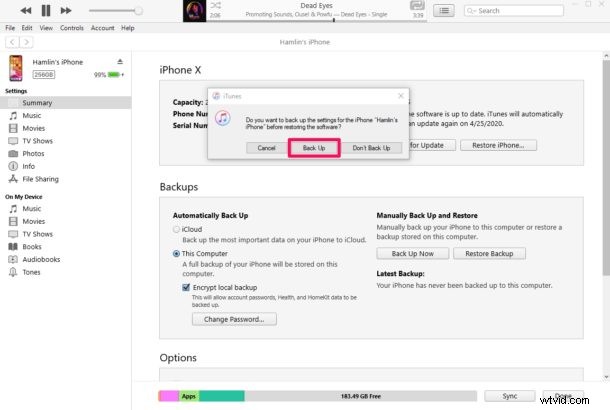Click Cancel in the iTunes dialog
The image size is (610, 410).
coord(266,148)
